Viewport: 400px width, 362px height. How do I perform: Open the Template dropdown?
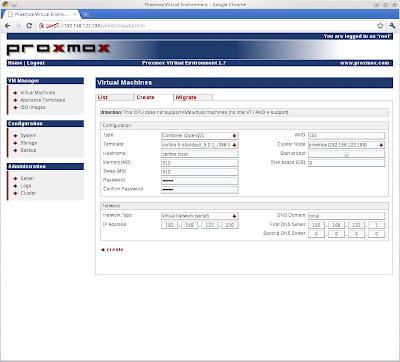200,145
